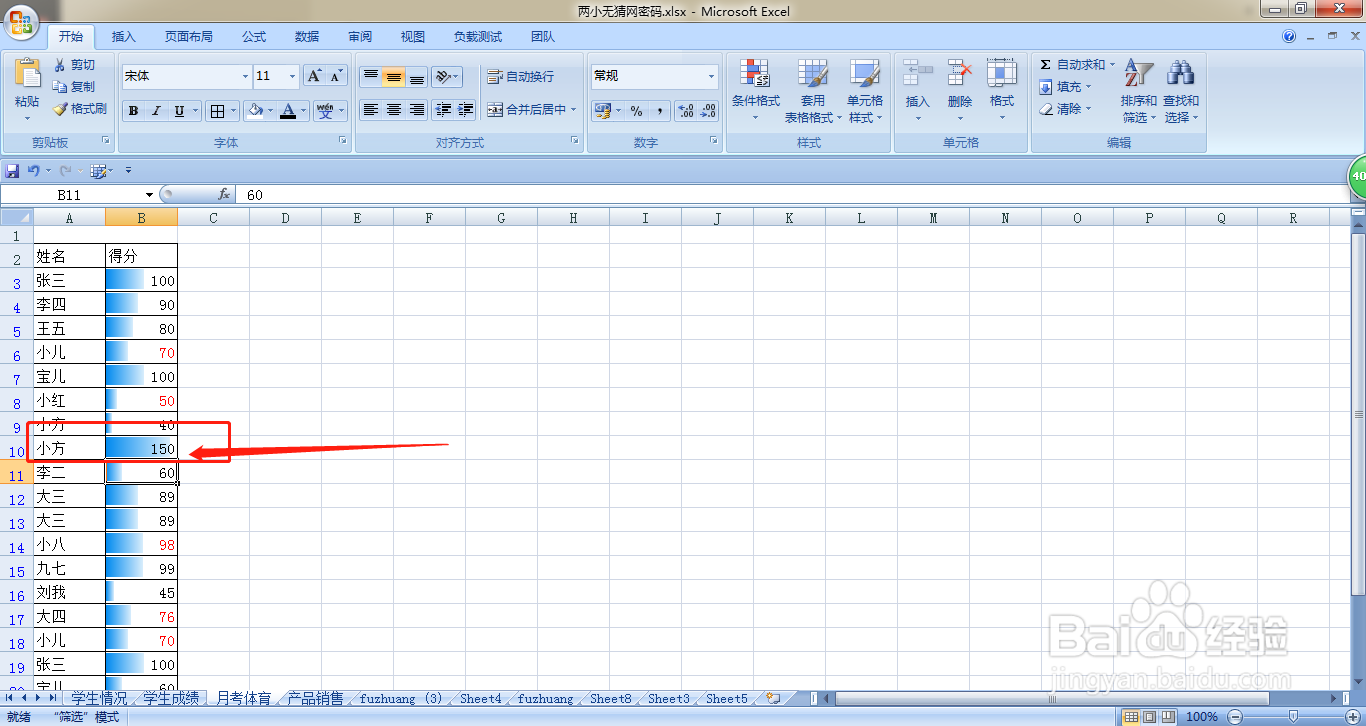Switch to the 学生成绩 sheet tab
The image size is (1366, 726).
171,698
